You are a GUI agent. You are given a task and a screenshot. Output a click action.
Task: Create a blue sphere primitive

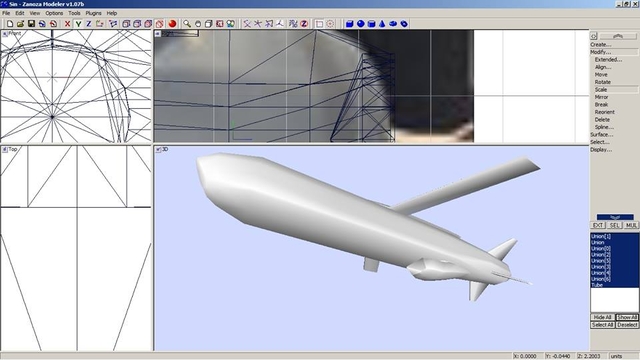point(360,24)
